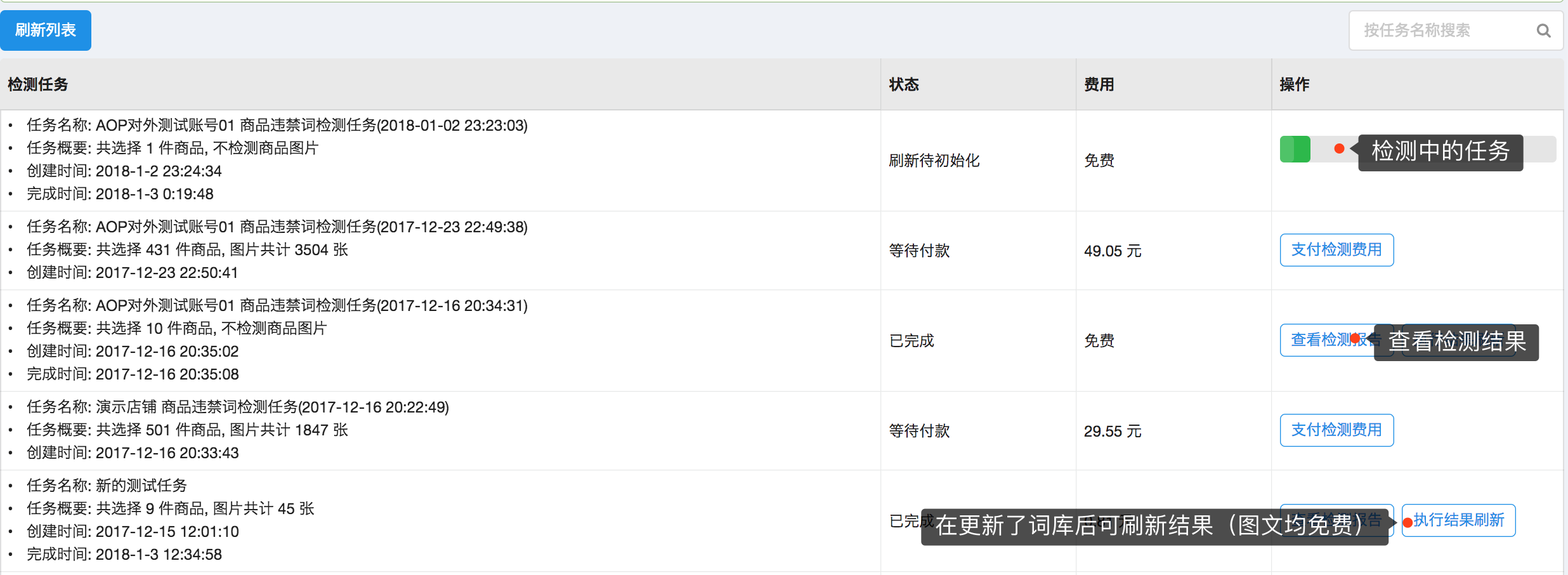
Task: Click the 检测中的任务 tooltip bubble
Action: 1440,152
